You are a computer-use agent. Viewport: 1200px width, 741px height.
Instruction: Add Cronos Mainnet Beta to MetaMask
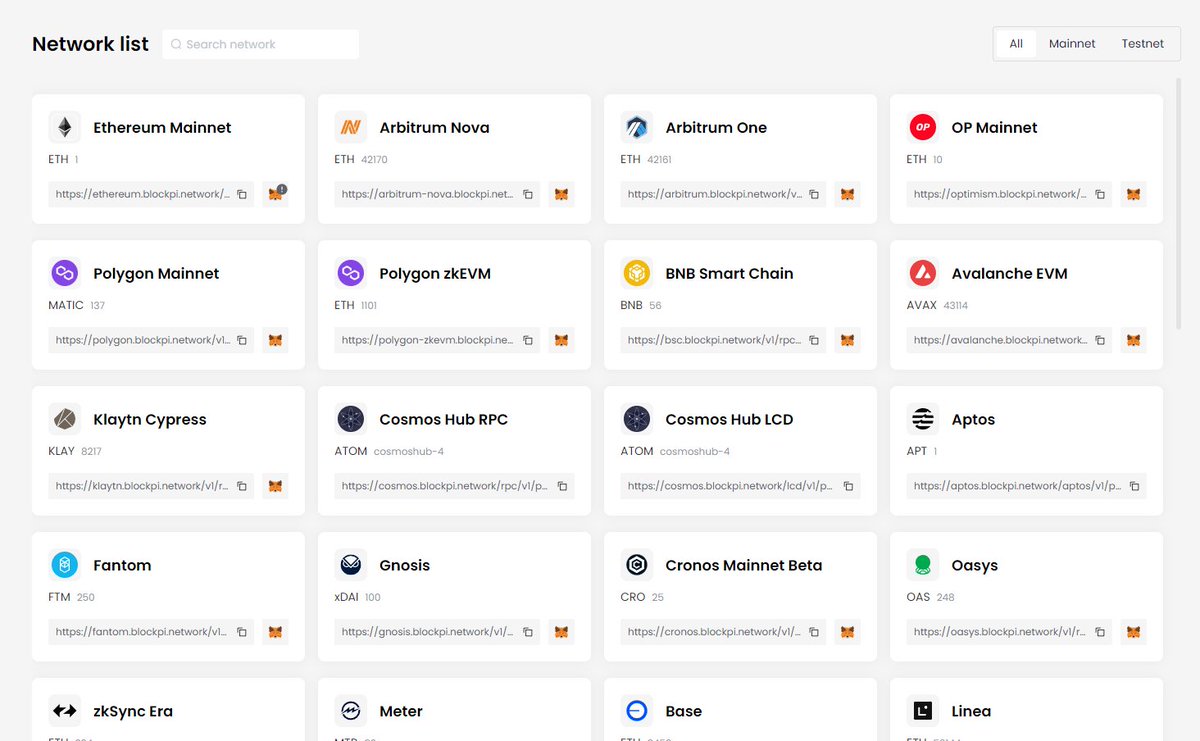pos(848,632)
